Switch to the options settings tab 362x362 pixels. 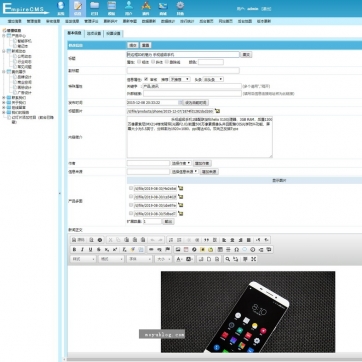[x=94, y=33]
